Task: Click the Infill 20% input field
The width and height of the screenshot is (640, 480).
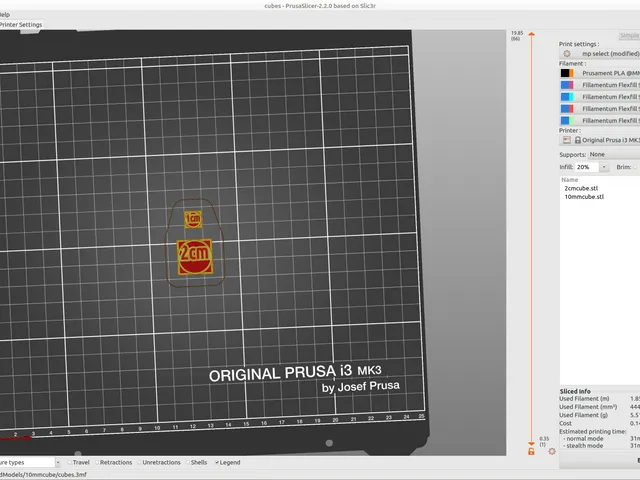Action: pos(587,167)
